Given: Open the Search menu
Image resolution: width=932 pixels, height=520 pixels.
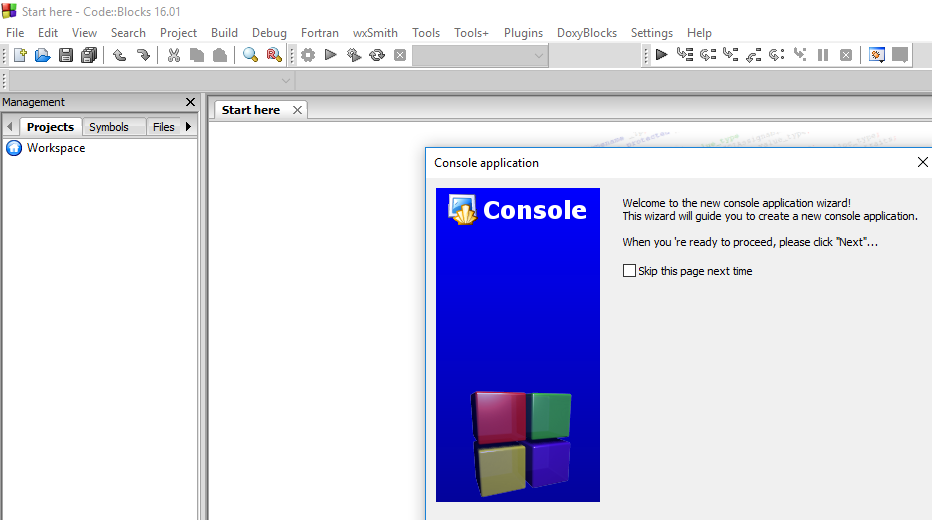Looking at the screenshot, I should [x=128, y=33].
